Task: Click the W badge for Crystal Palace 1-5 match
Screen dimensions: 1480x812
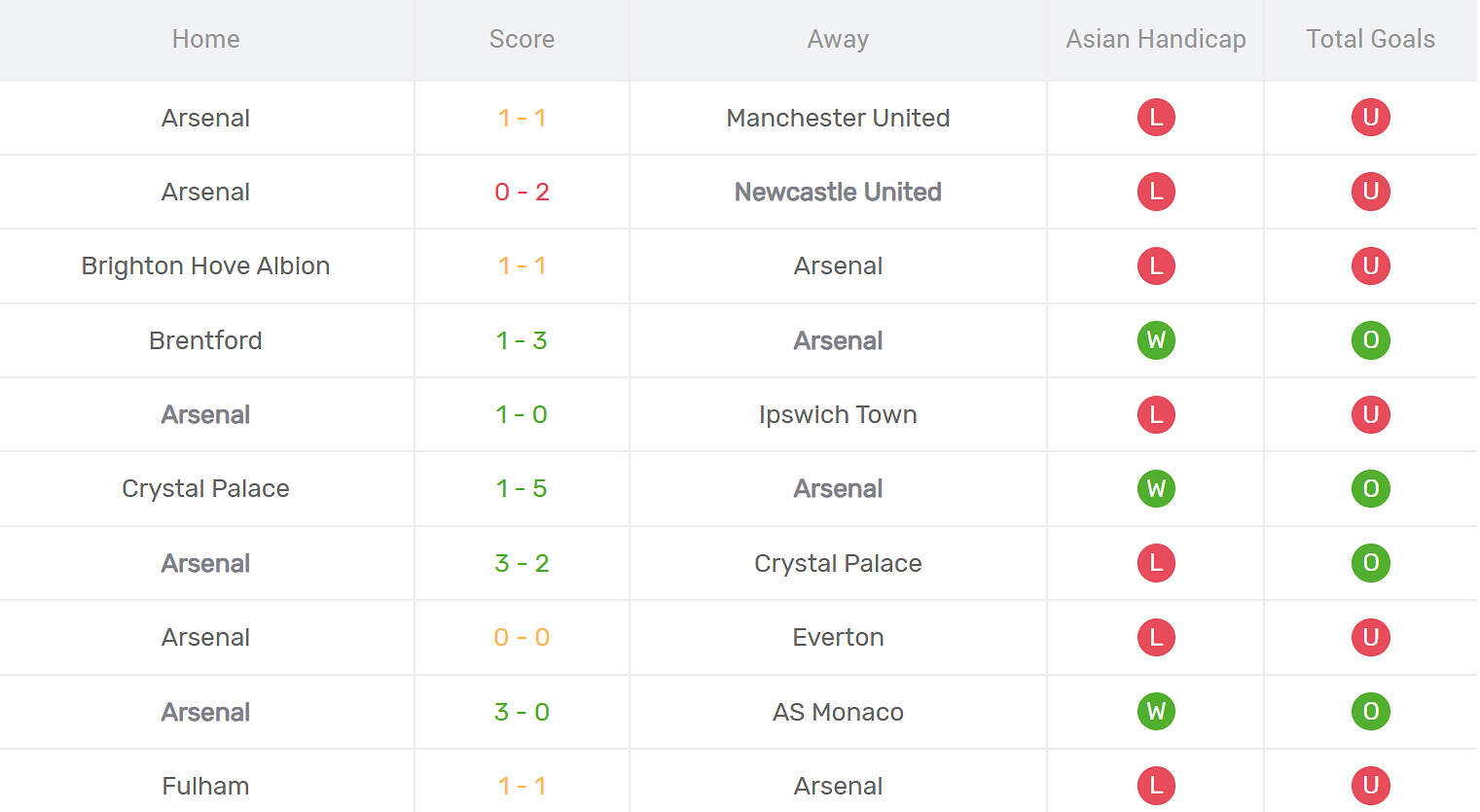Action: (x=1156, y=488)
